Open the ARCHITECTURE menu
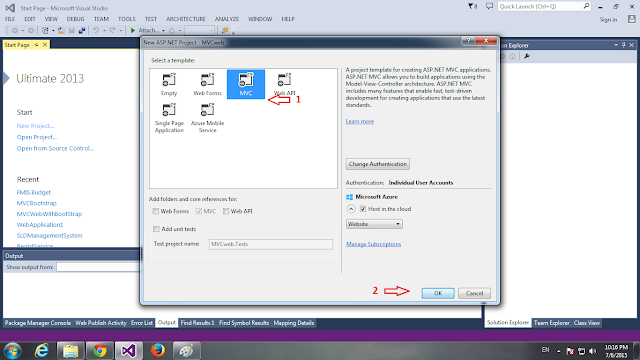The width and height of the screenshot is (640, 360). (x=186, y=19)
